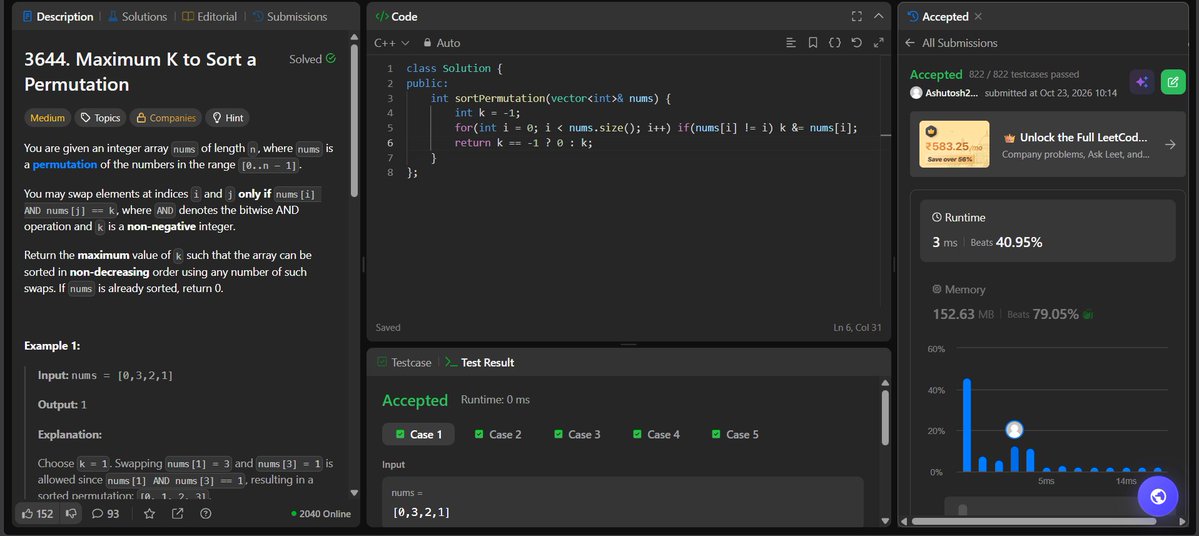Click the 2040 Online indicator

(x=320, y=514)
